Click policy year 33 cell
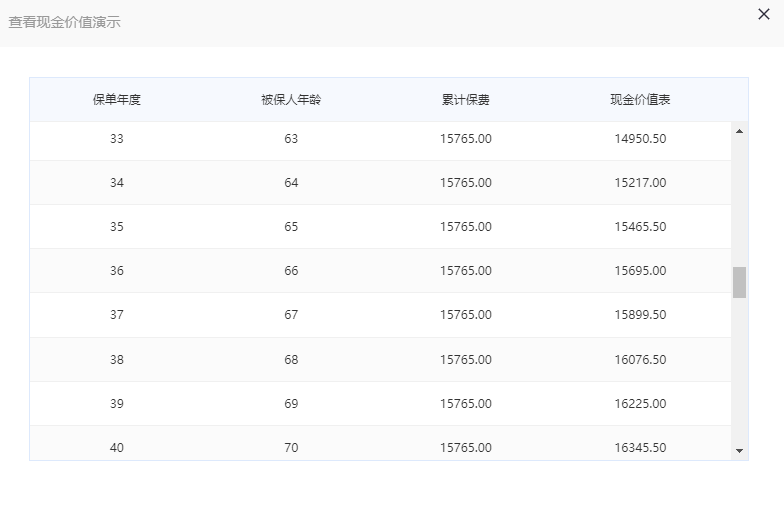Image resolution: width=784 pixels, height=507 pixels. coord(116,138)
